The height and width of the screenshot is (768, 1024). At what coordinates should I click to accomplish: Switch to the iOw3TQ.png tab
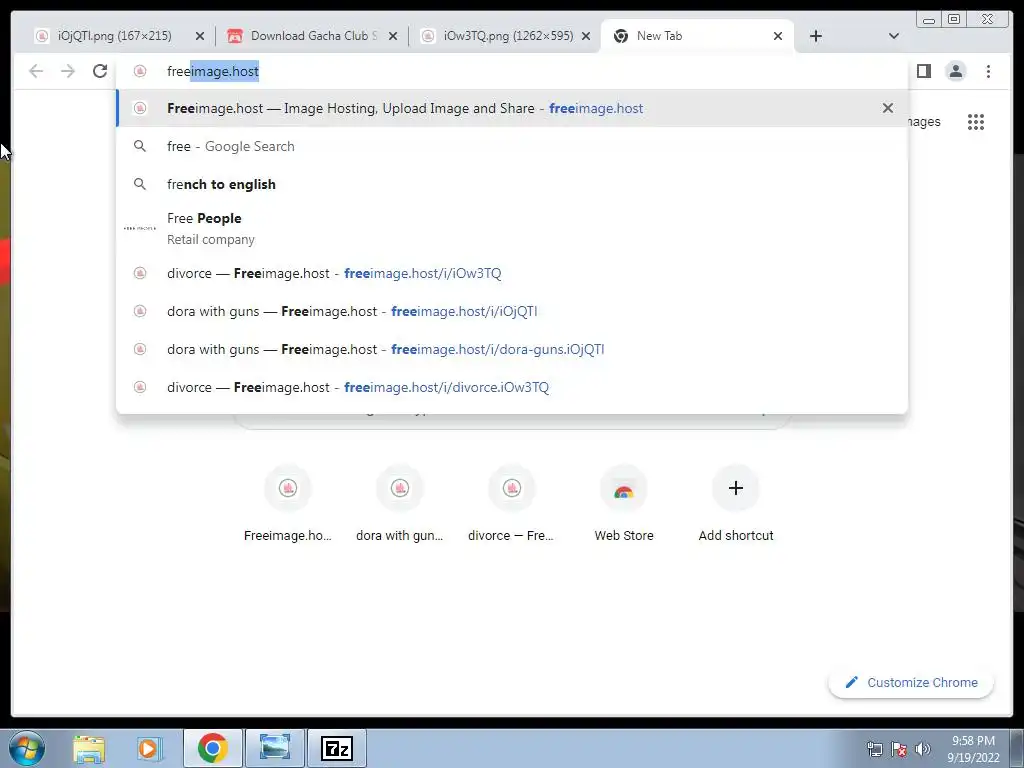click(x=507, y=36)
